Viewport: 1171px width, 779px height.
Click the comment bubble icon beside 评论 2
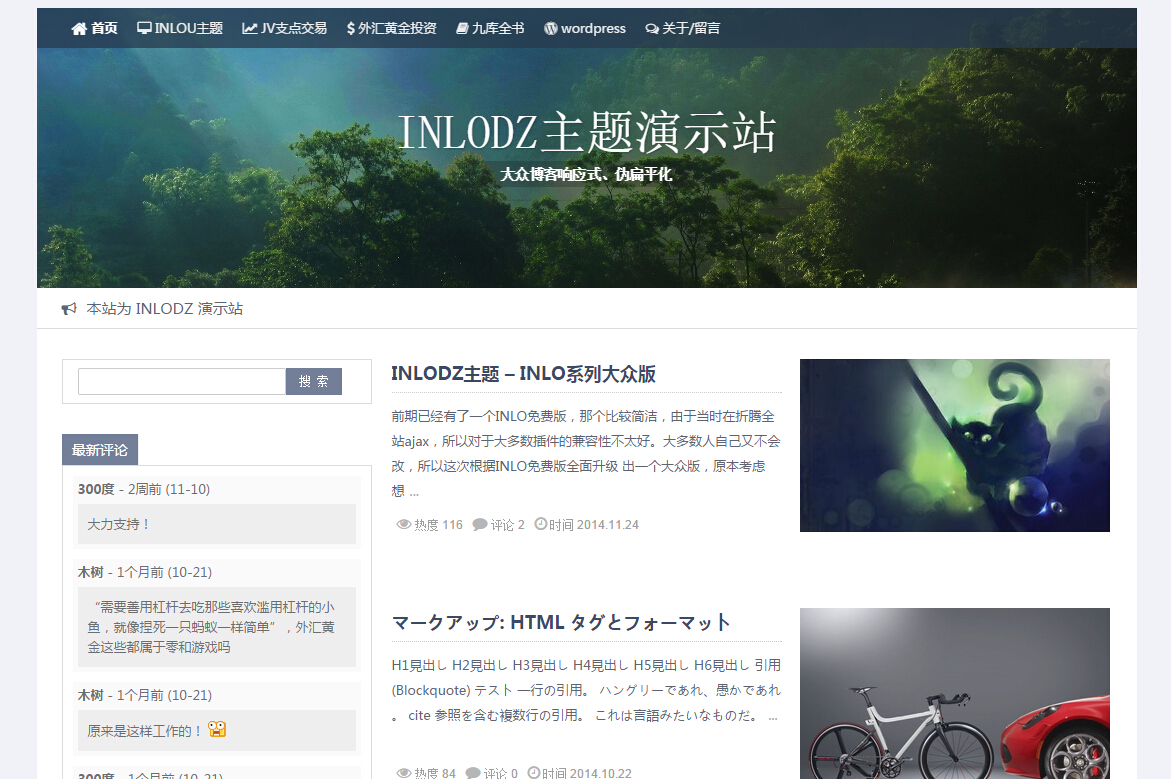click(x=480, y=525)
